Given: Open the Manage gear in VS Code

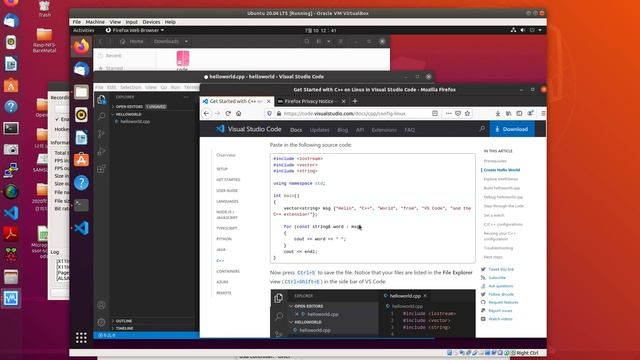Looking at the screenshot, I should (x=101, y=322).
